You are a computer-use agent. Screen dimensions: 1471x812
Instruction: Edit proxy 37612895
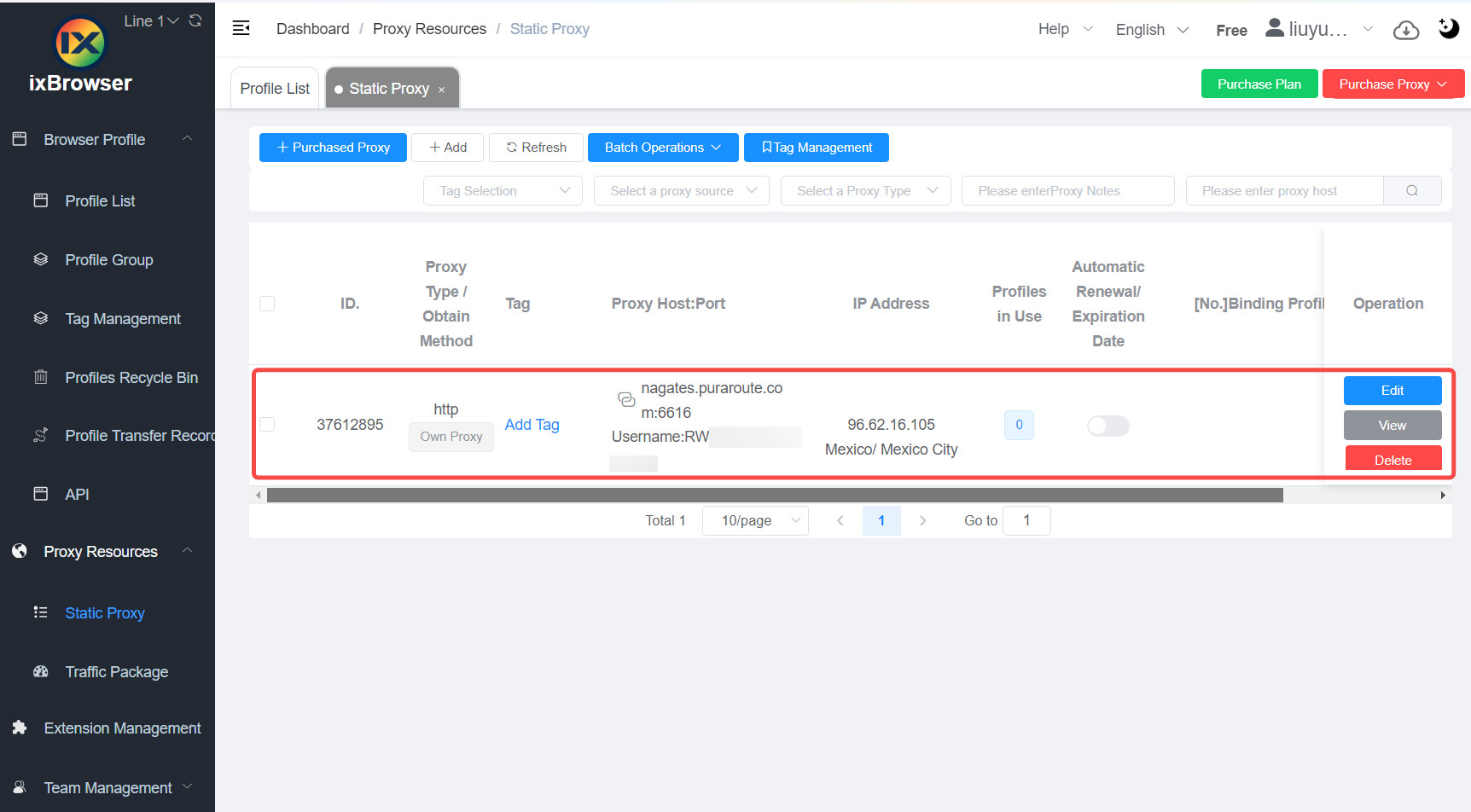point(1393,391)
